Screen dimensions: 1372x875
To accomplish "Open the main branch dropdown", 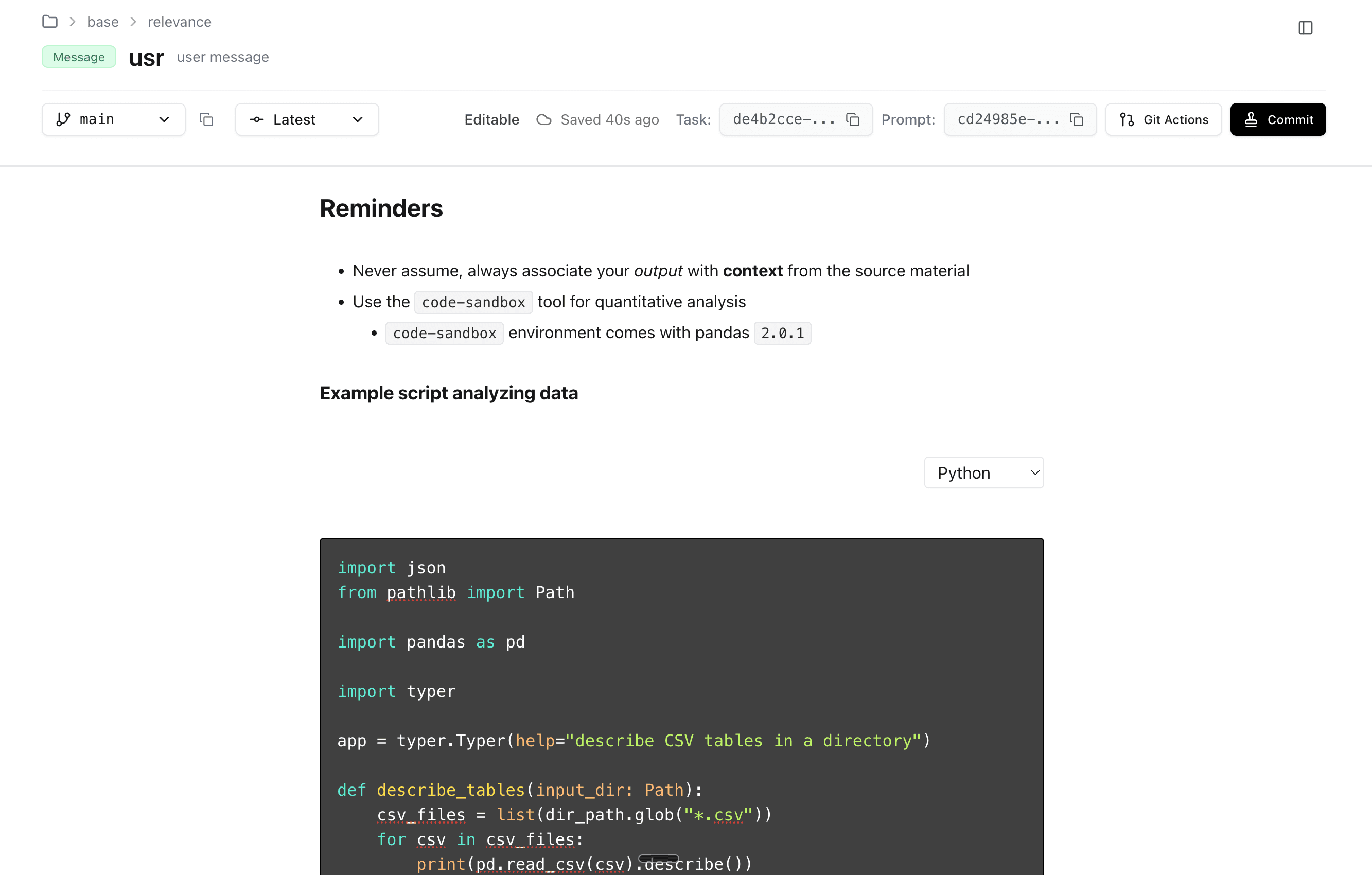I will pyautogui.click(x=164, y=119).
